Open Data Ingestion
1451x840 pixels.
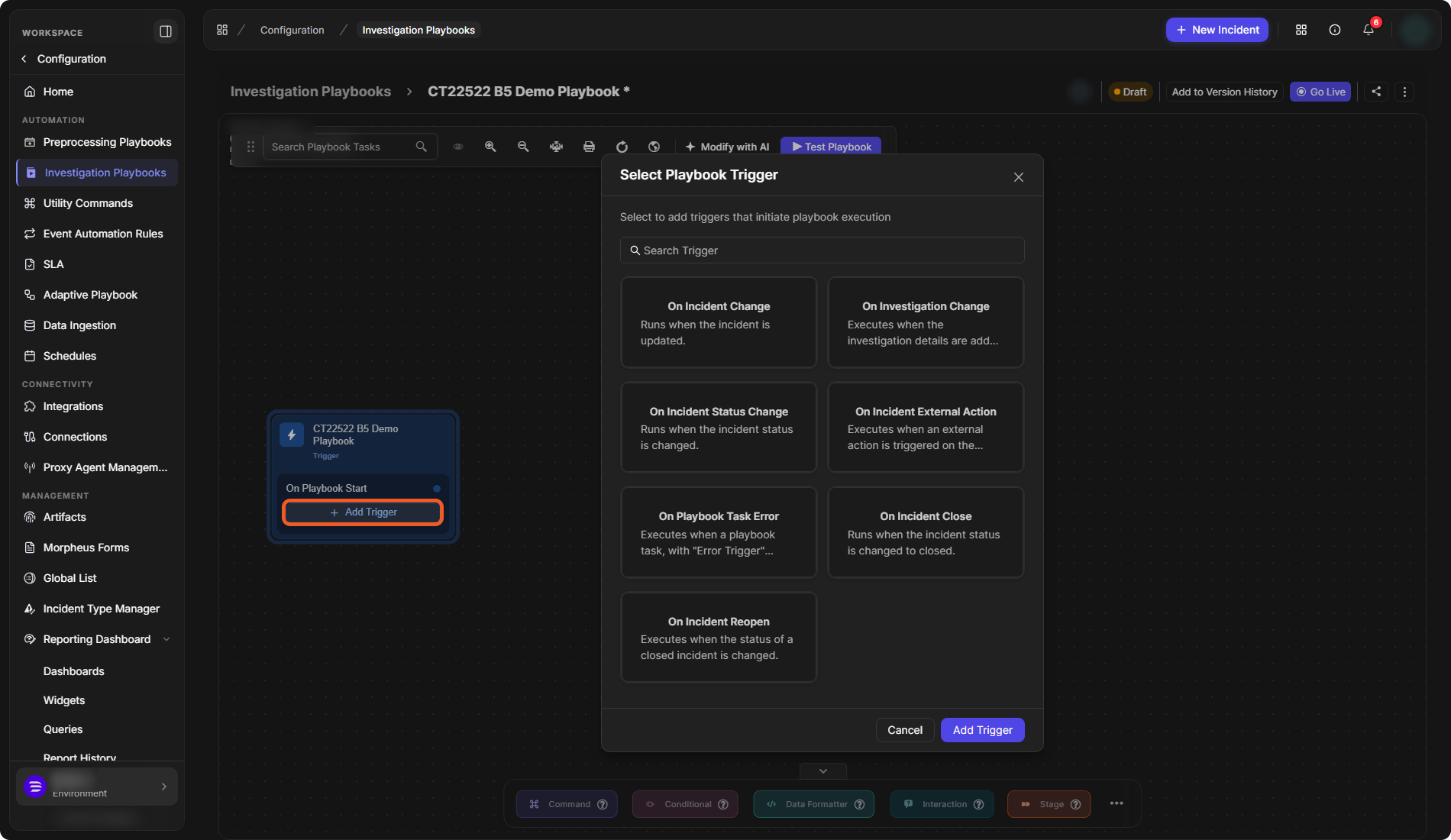tap(97, 325)
